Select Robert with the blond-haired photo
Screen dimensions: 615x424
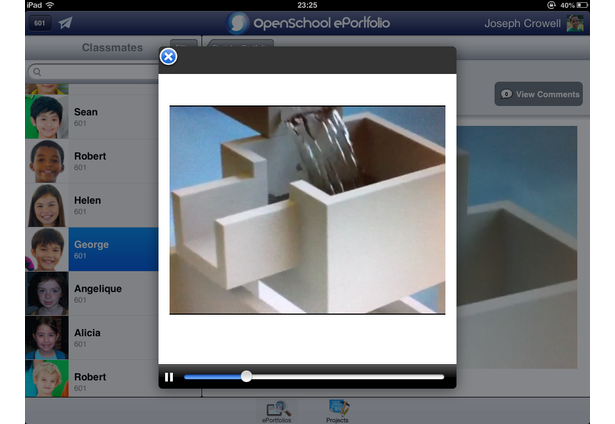click(x=92, y=379)
